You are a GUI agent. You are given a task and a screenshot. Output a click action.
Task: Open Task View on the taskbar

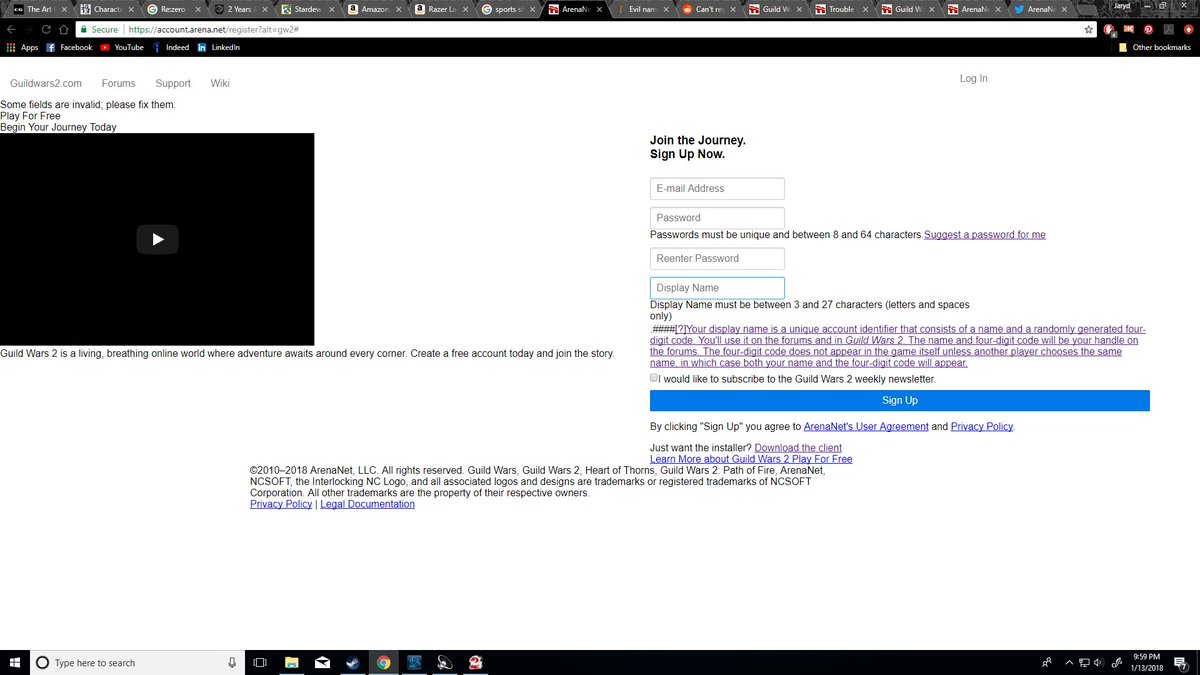(x=260, y=662)
